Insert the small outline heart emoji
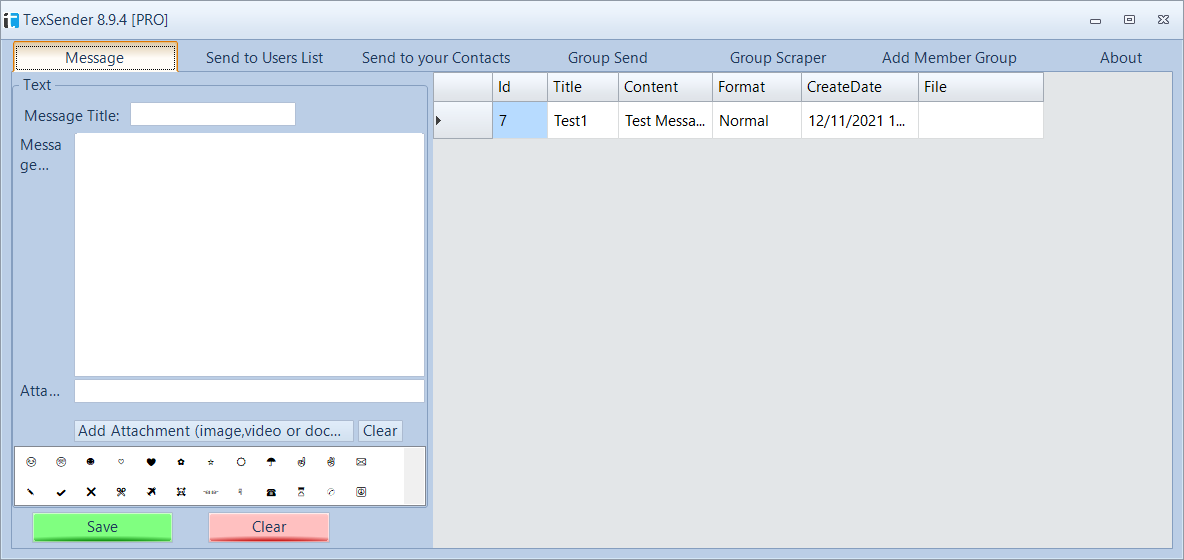This screenshot has height=560, width=1184. click(121, 461)
